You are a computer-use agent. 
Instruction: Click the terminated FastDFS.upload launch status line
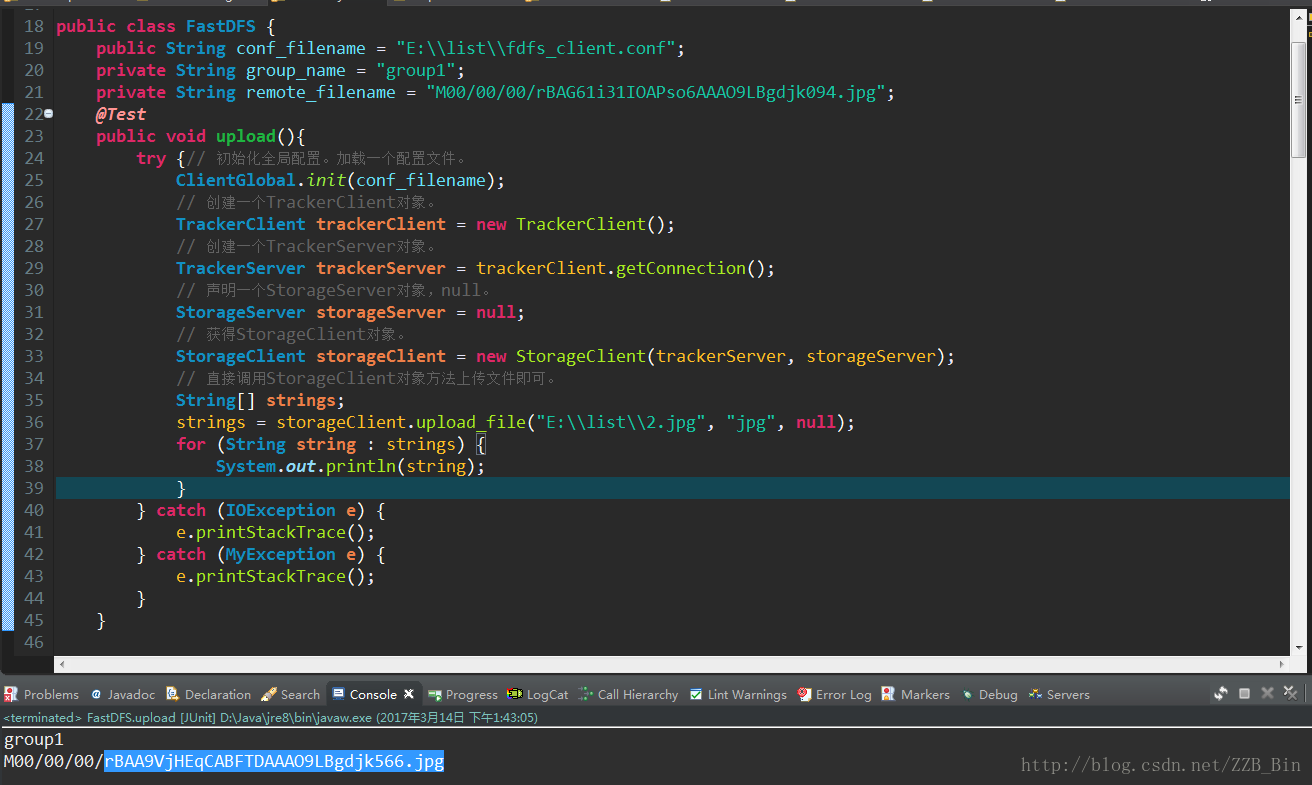[271, 718]
